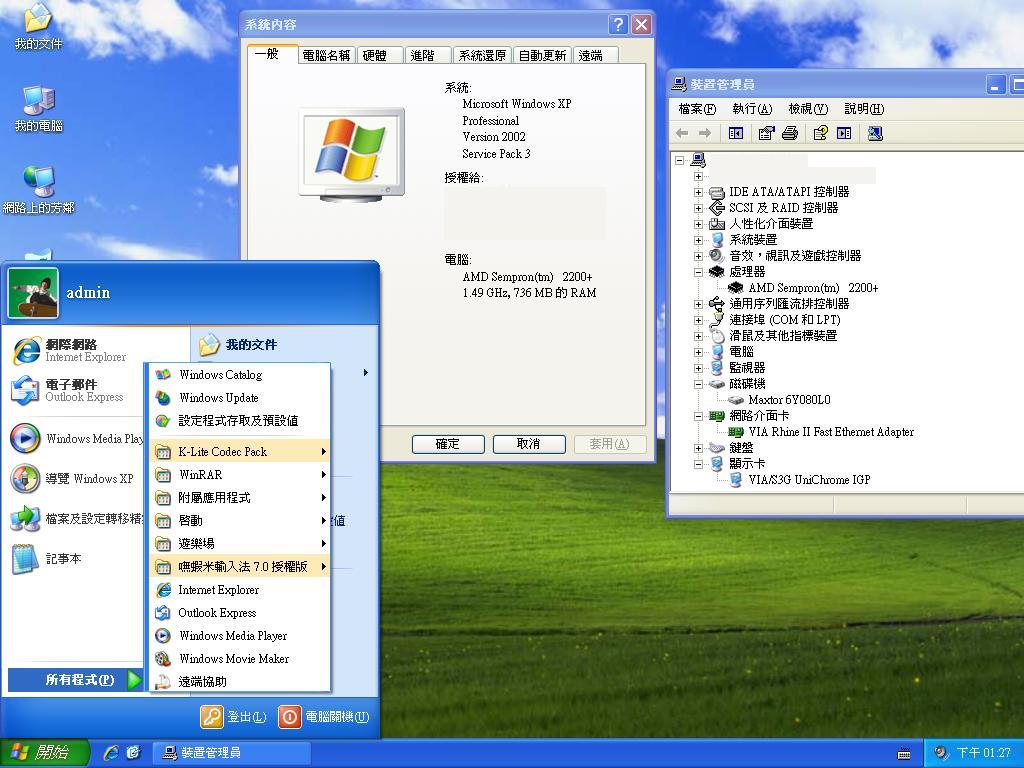
Task: Click the Properties icon in Device Manager toolbar
Action: point(766,133)
